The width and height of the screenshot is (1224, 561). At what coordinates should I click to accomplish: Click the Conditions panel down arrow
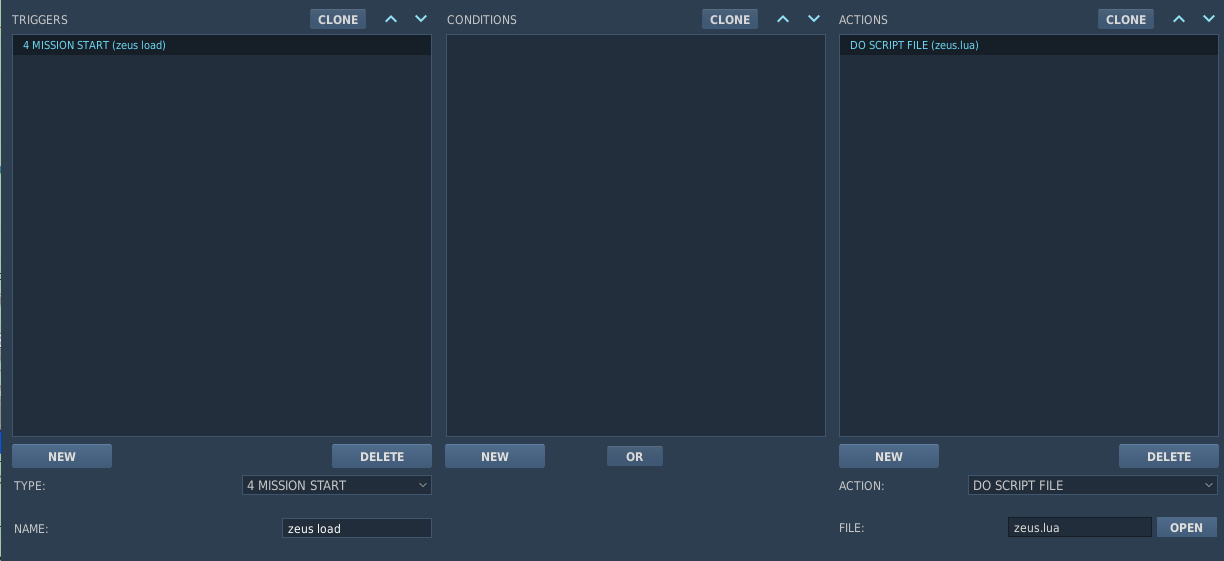pos(814,19)
